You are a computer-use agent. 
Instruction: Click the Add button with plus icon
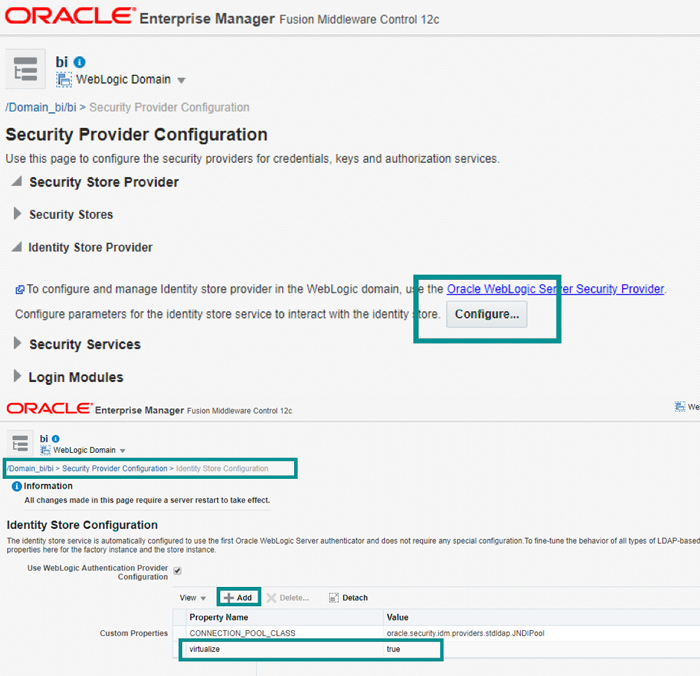click(x=238, y=597)
